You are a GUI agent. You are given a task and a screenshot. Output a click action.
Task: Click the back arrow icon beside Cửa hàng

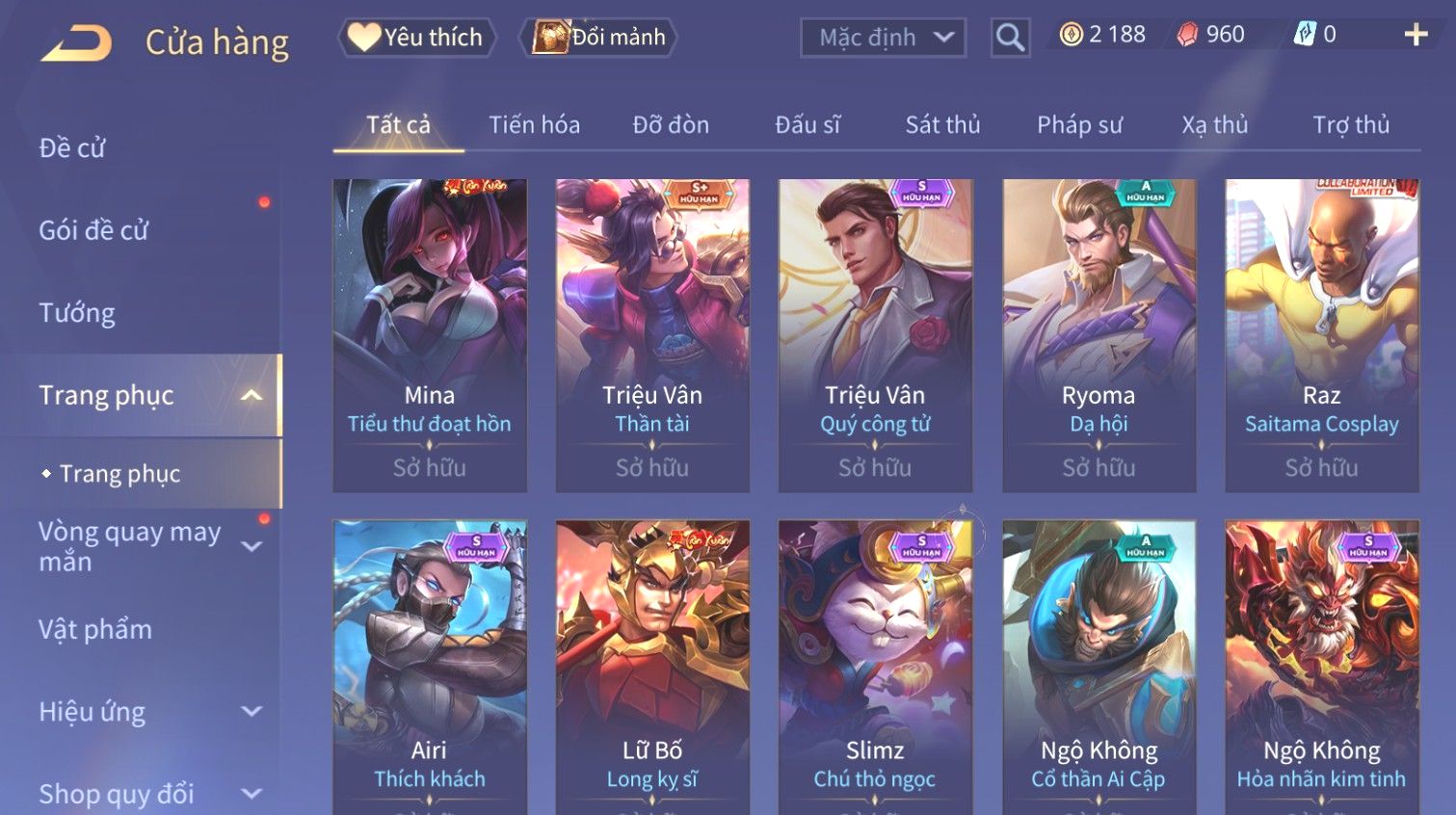[x=77, y=42]
